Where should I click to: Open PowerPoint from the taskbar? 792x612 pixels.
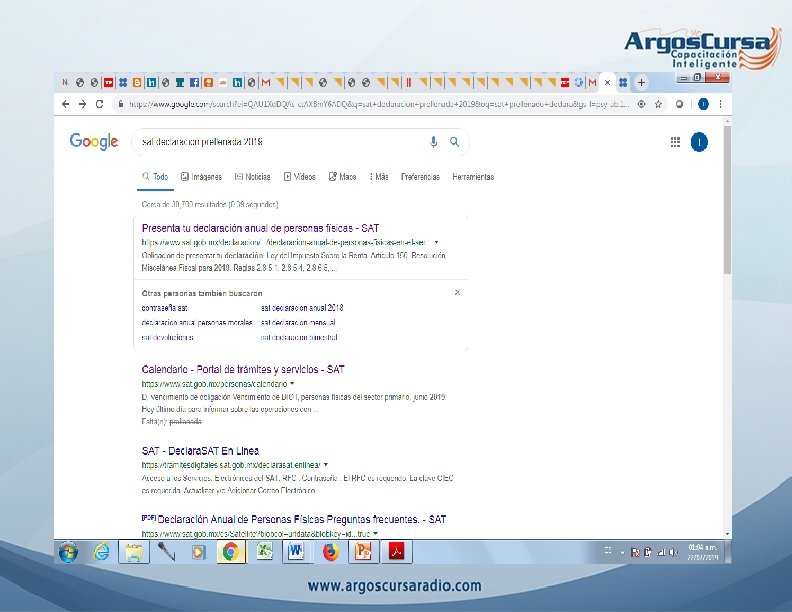364,552
